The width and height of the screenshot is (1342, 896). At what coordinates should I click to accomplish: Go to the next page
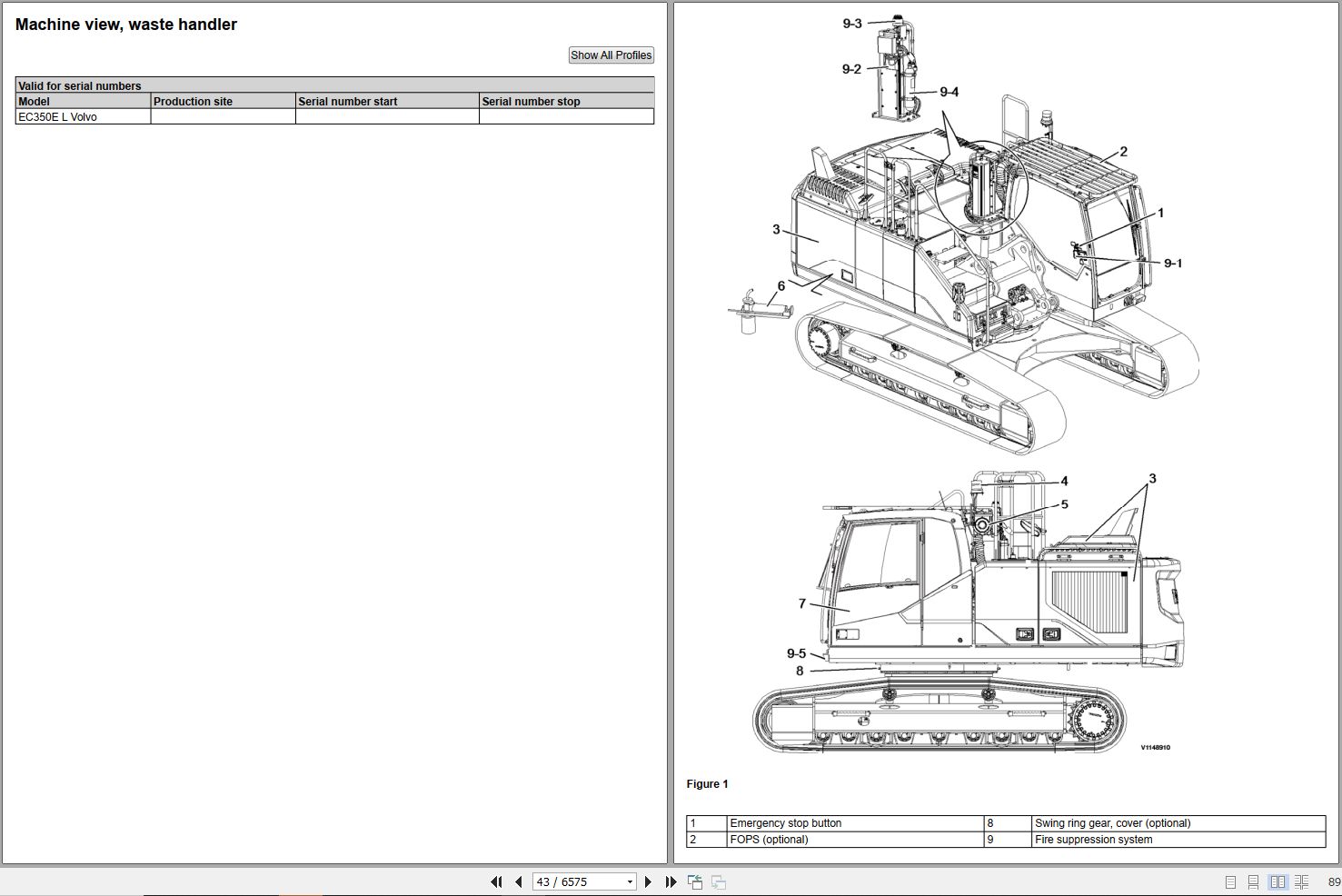coord(648,881)
